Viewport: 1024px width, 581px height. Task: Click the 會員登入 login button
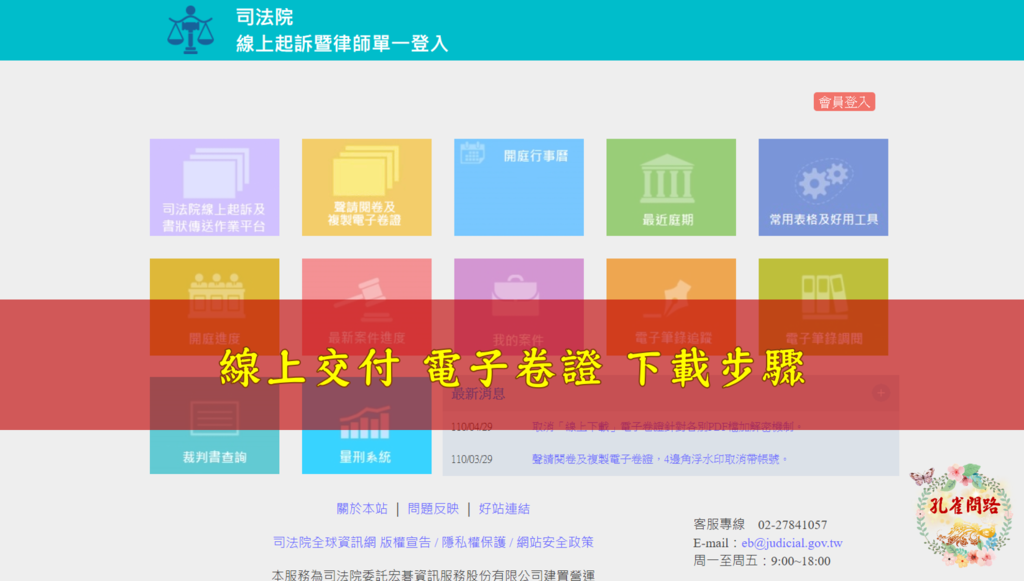(844, 102)
